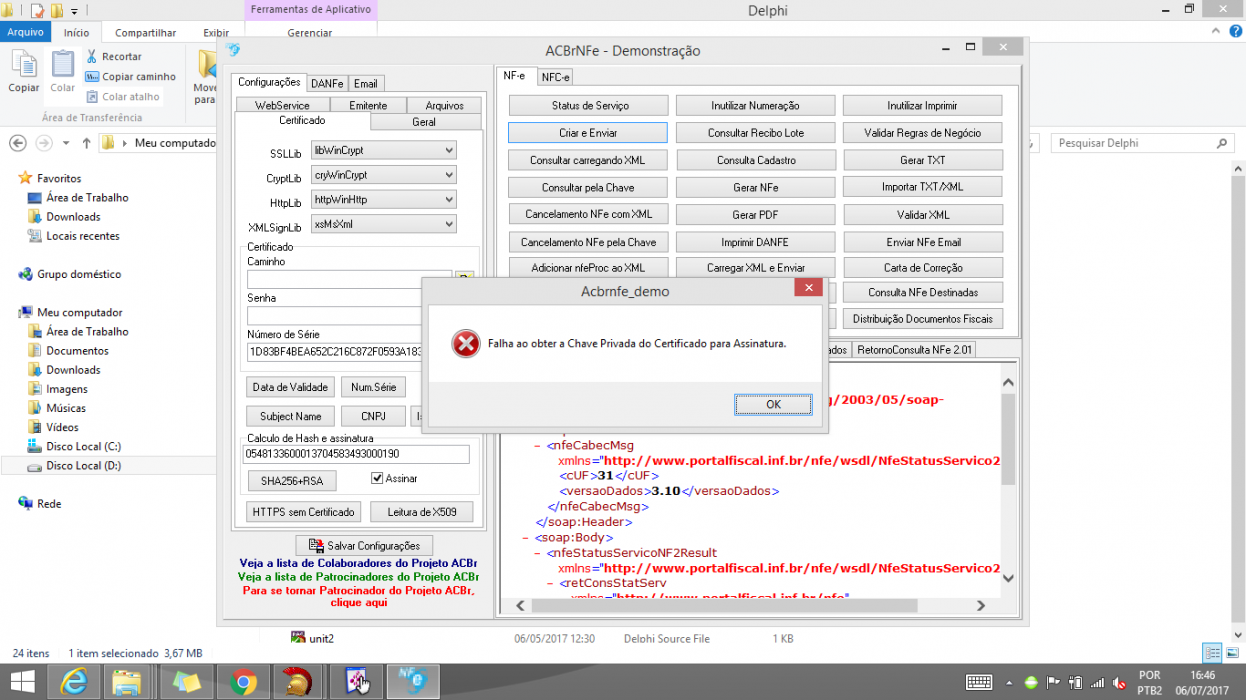Screen dimensions: 1246x700
Task: Launch Google Chrome from the taskbar
Action: click(x=242, y=682)
